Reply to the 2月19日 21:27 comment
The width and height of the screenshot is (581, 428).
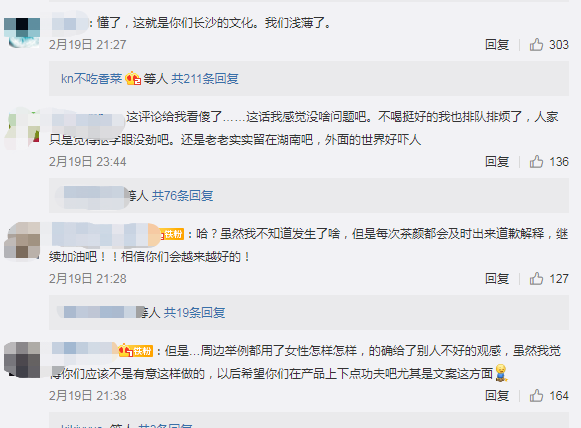(497, 45)
